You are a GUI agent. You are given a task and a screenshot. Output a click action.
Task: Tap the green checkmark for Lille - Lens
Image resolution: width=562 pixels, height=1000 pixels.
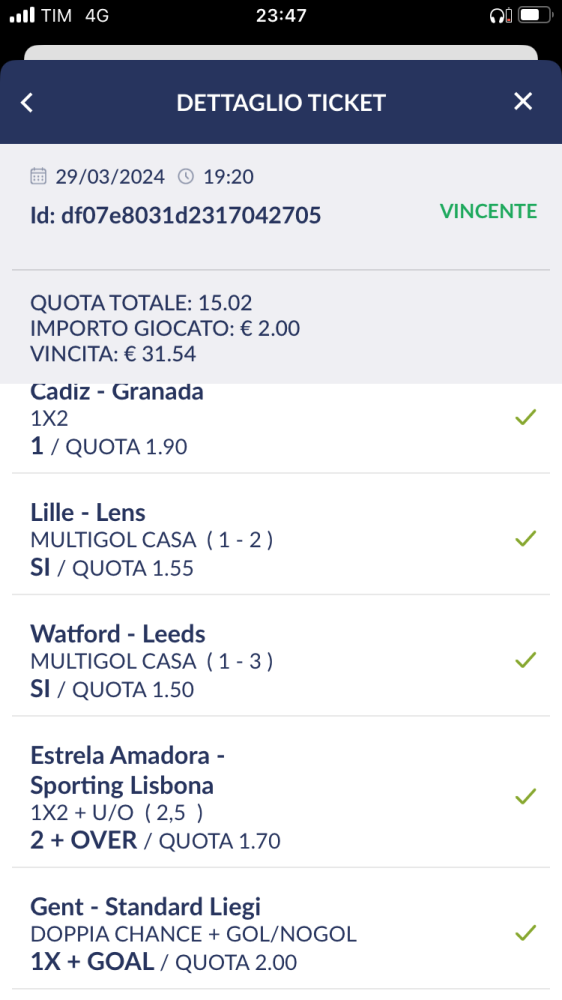click(526, 539)
